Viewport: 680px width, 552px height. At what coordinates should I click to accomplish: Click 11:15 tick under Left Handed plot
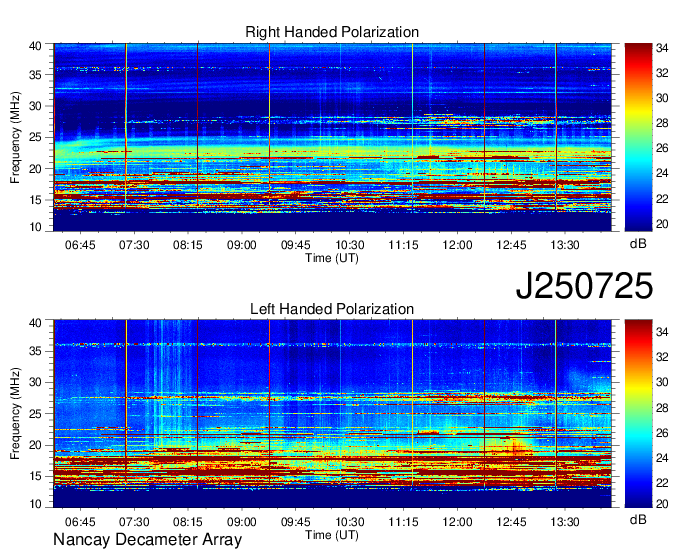click(x=403, y=522)
